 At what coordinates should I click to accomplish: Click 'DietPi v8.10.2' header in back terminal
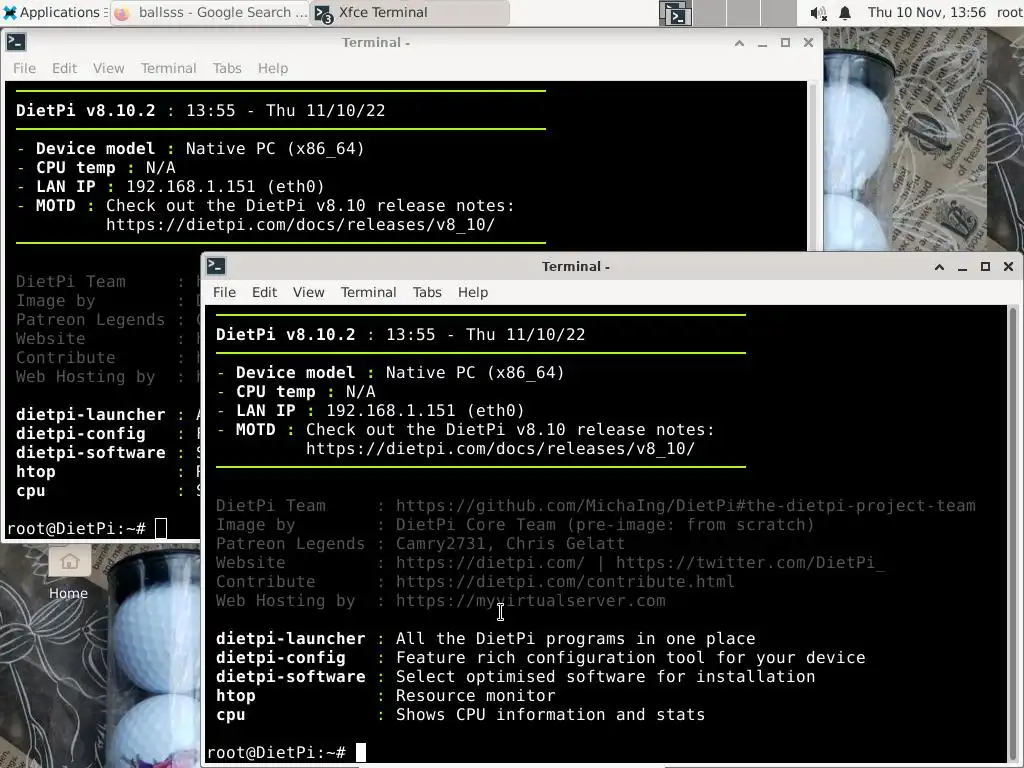(86, 110)
